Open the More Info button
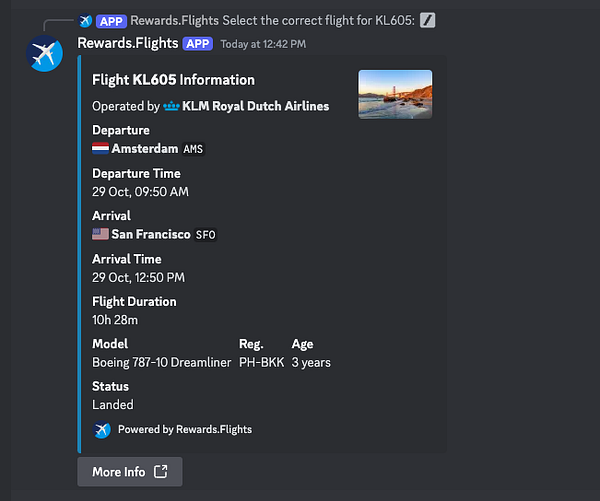 pyautogui.click(x=130, y=472)
